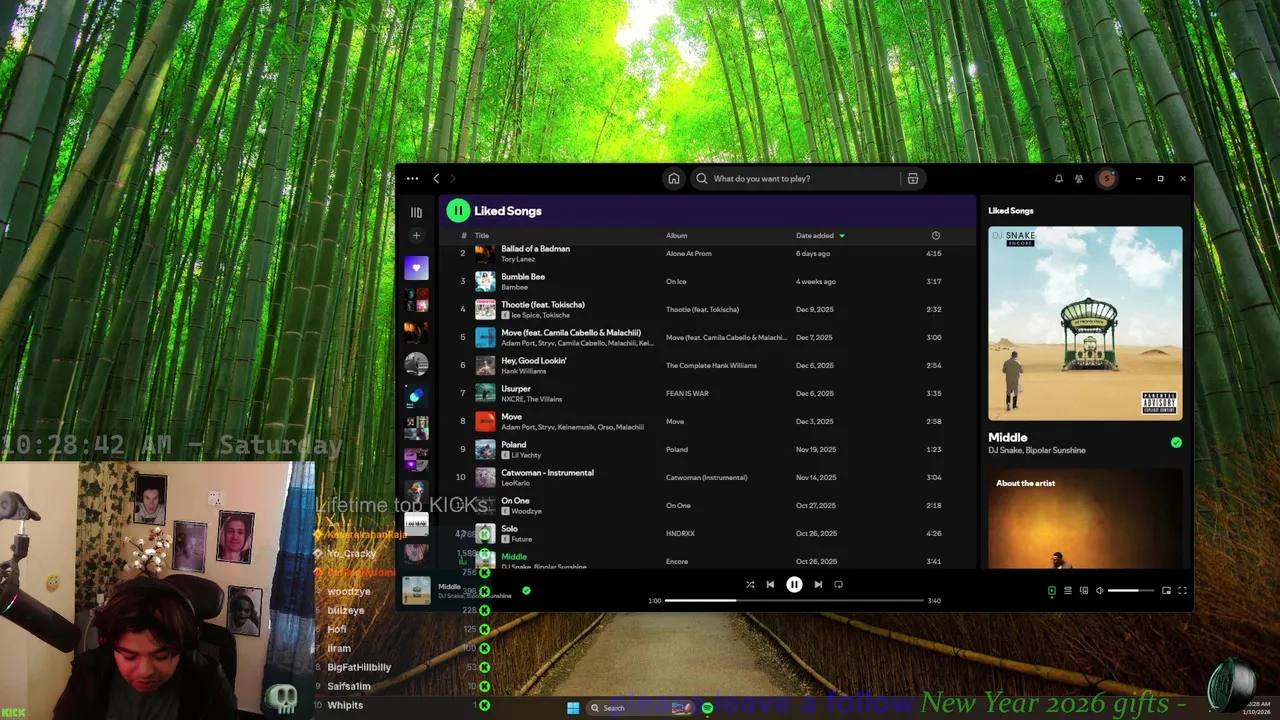
Task: Click the now-playing cover thumbnail in the player bar
Action: [416, 591]
